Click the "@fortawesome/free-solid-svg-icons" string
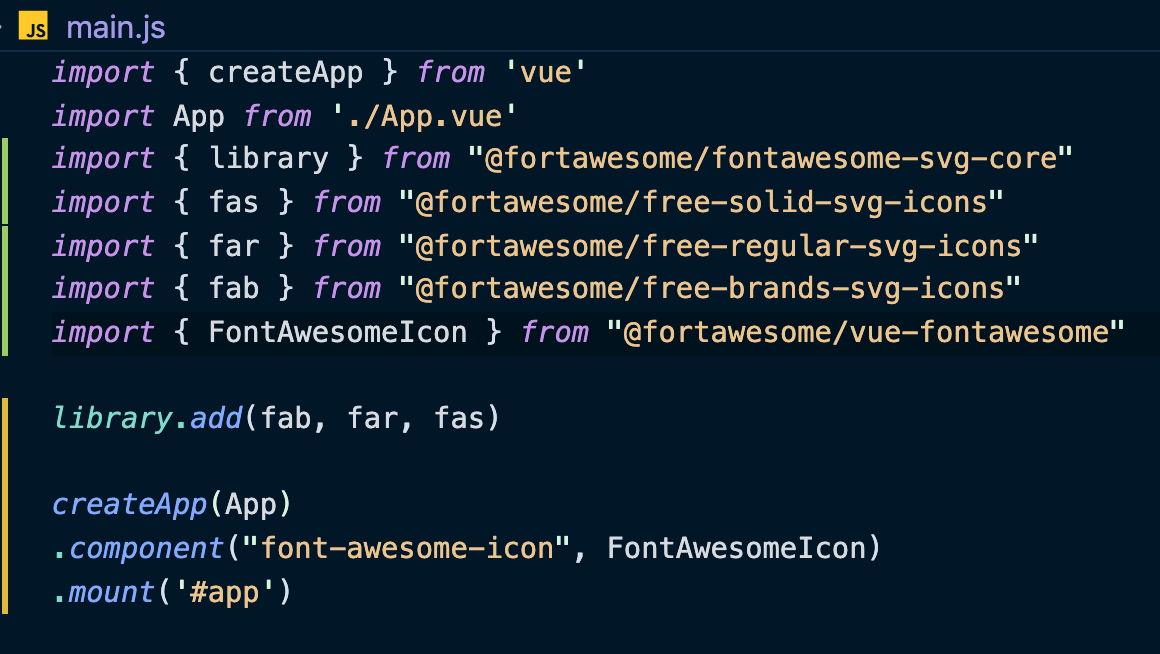Viewport: 1160px width, 654px height. click(x=701, y=202)
